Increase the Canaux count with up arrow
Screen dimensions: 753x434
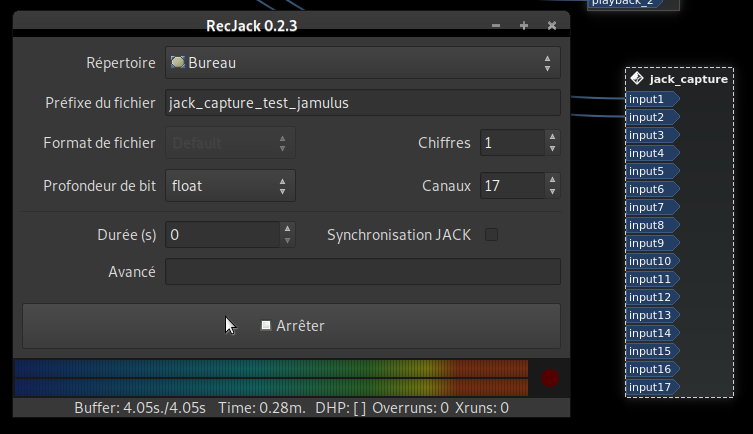coord(552,180)
